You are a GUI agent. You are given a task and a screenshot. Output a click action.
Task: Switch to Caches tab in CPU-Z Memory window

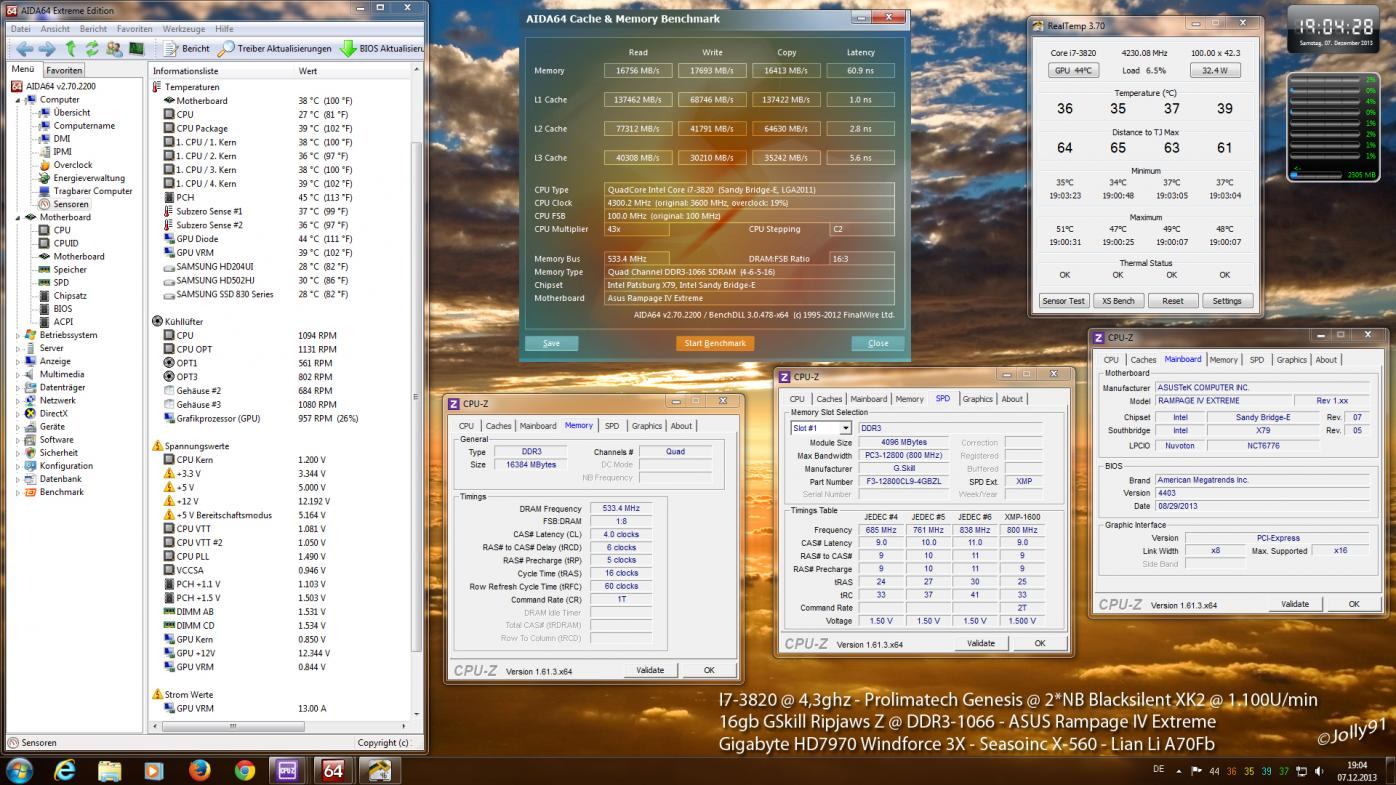pos(498,425)
